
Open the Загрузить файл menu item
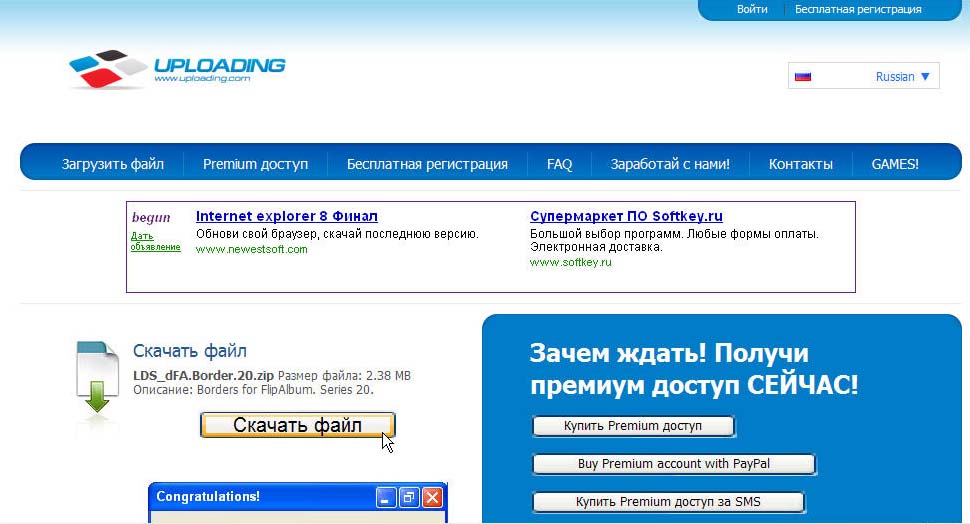113,164
